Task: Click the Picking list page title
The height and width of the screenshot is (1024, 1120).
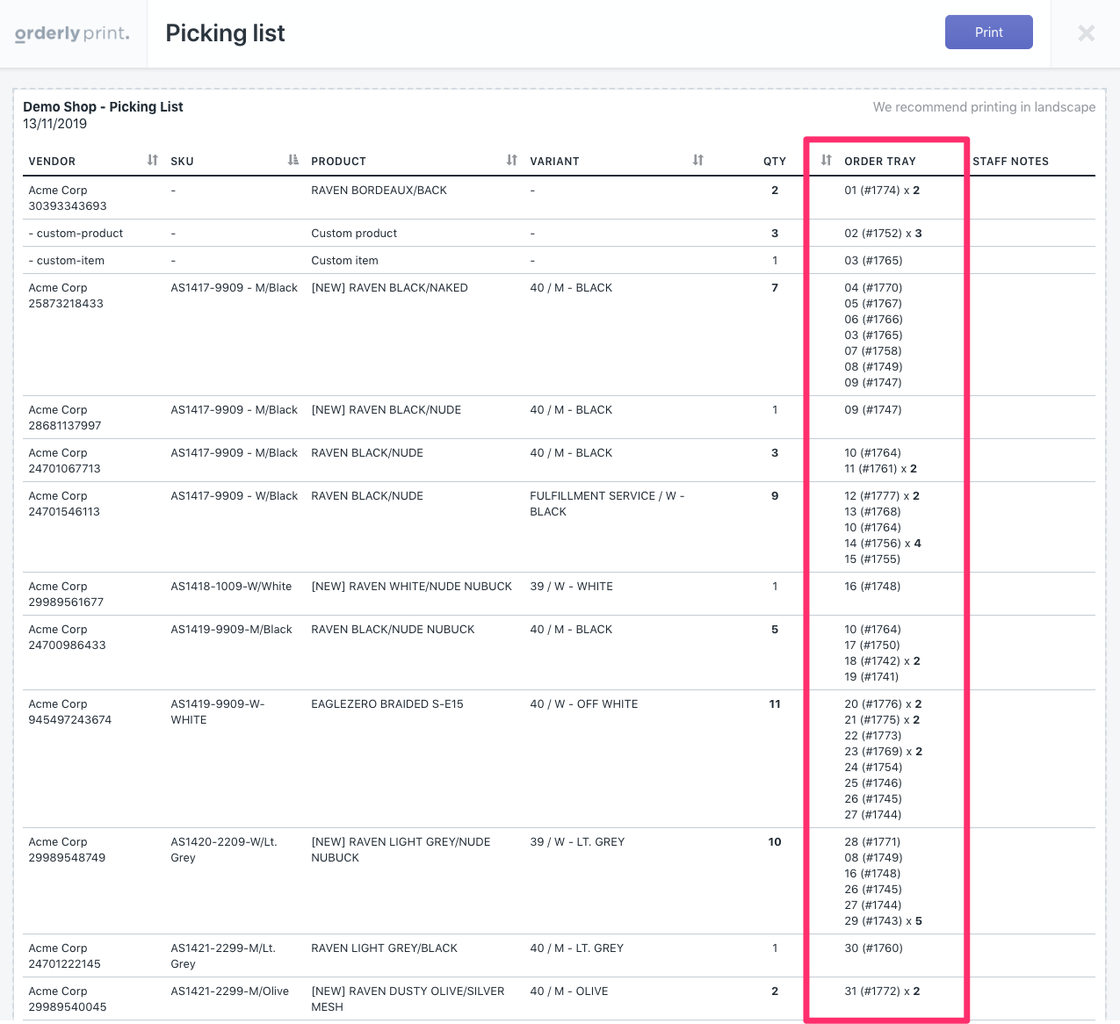Action: click(225, 33)
